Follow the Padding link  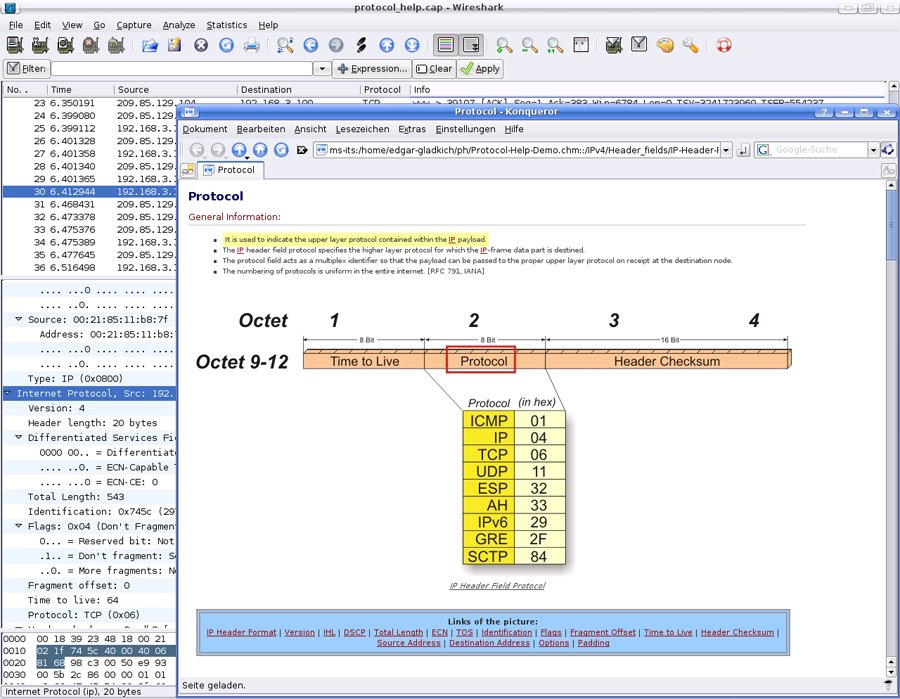point(593,643)
